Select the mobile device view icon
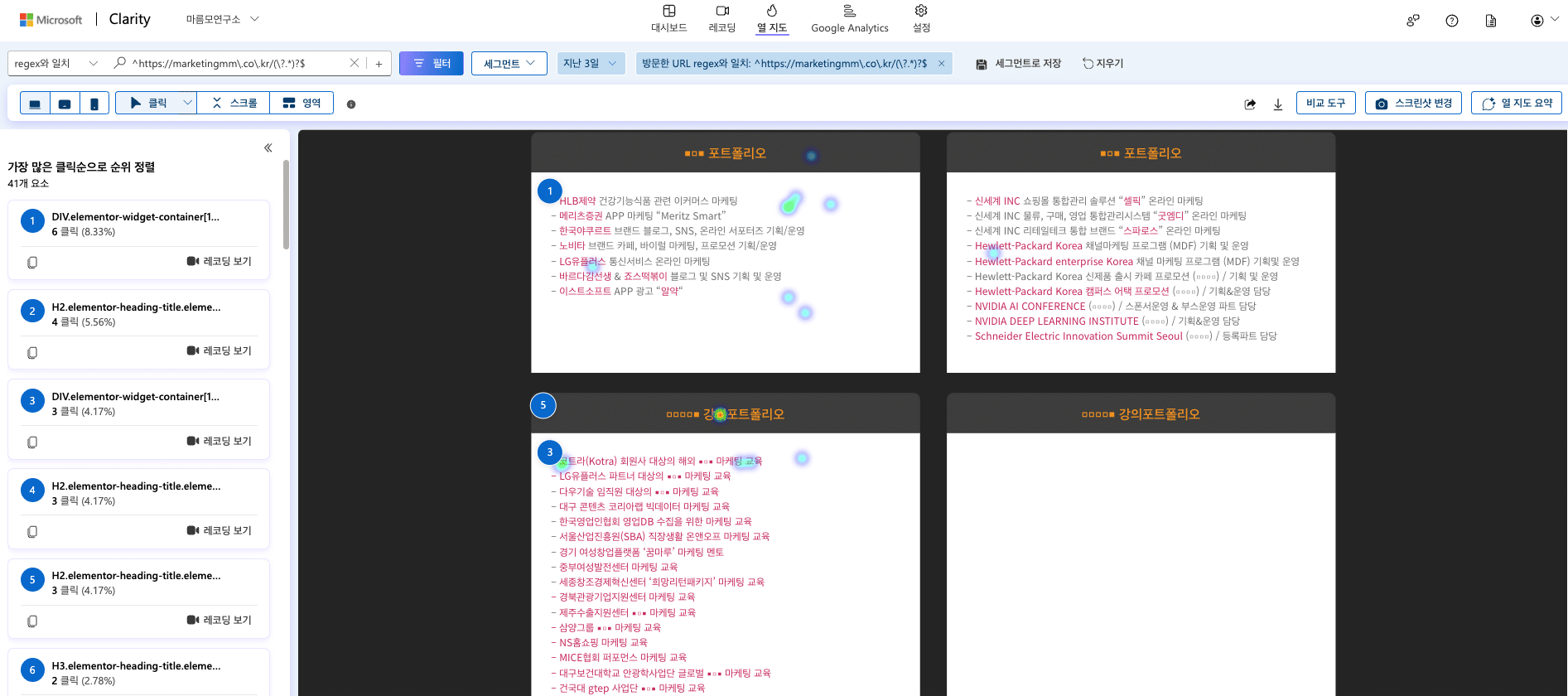 tap(94, 104)
